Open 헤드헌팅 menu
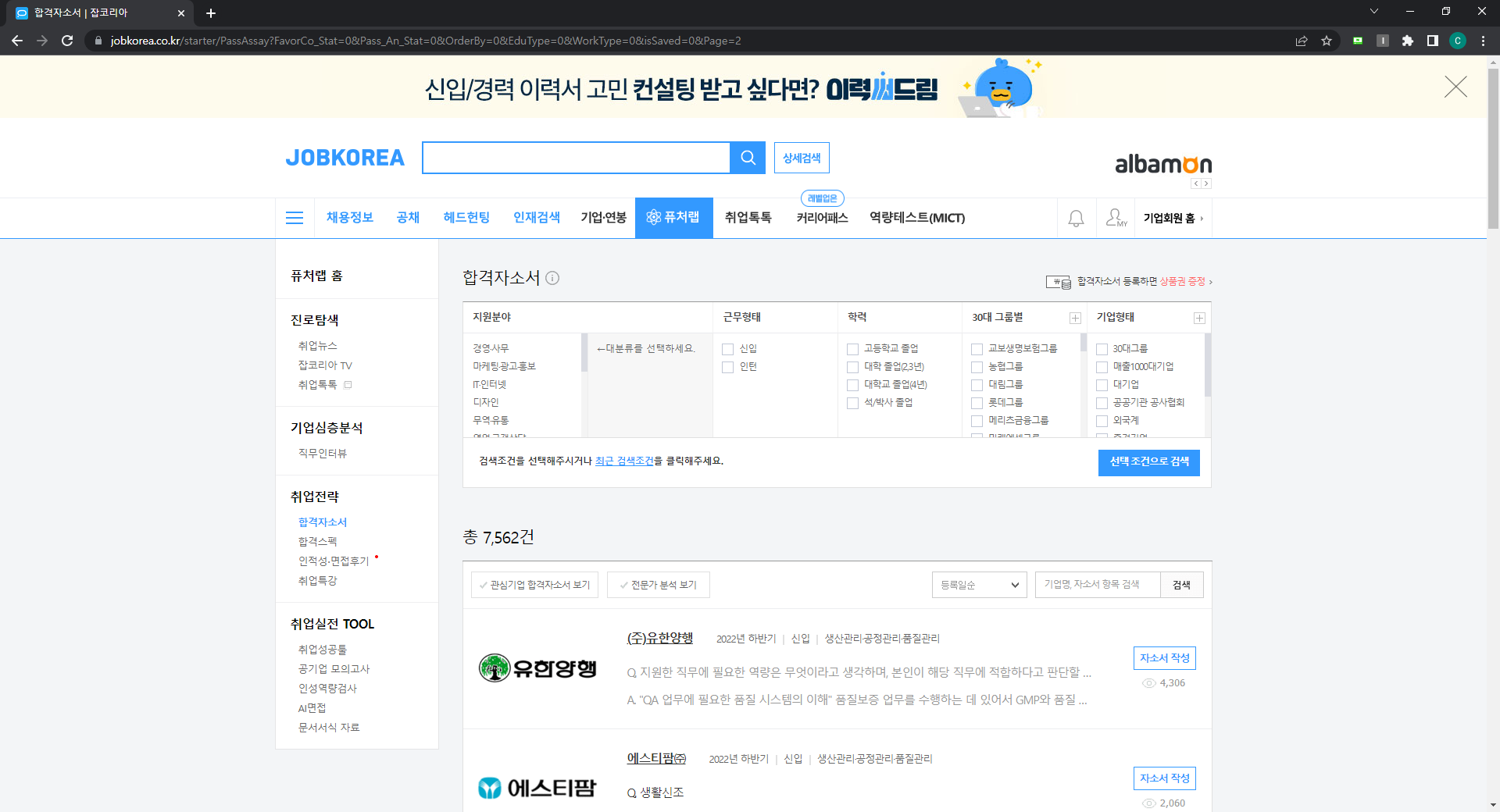The height and width of the screenshot is (812, 1500). (x=466, y=218)
